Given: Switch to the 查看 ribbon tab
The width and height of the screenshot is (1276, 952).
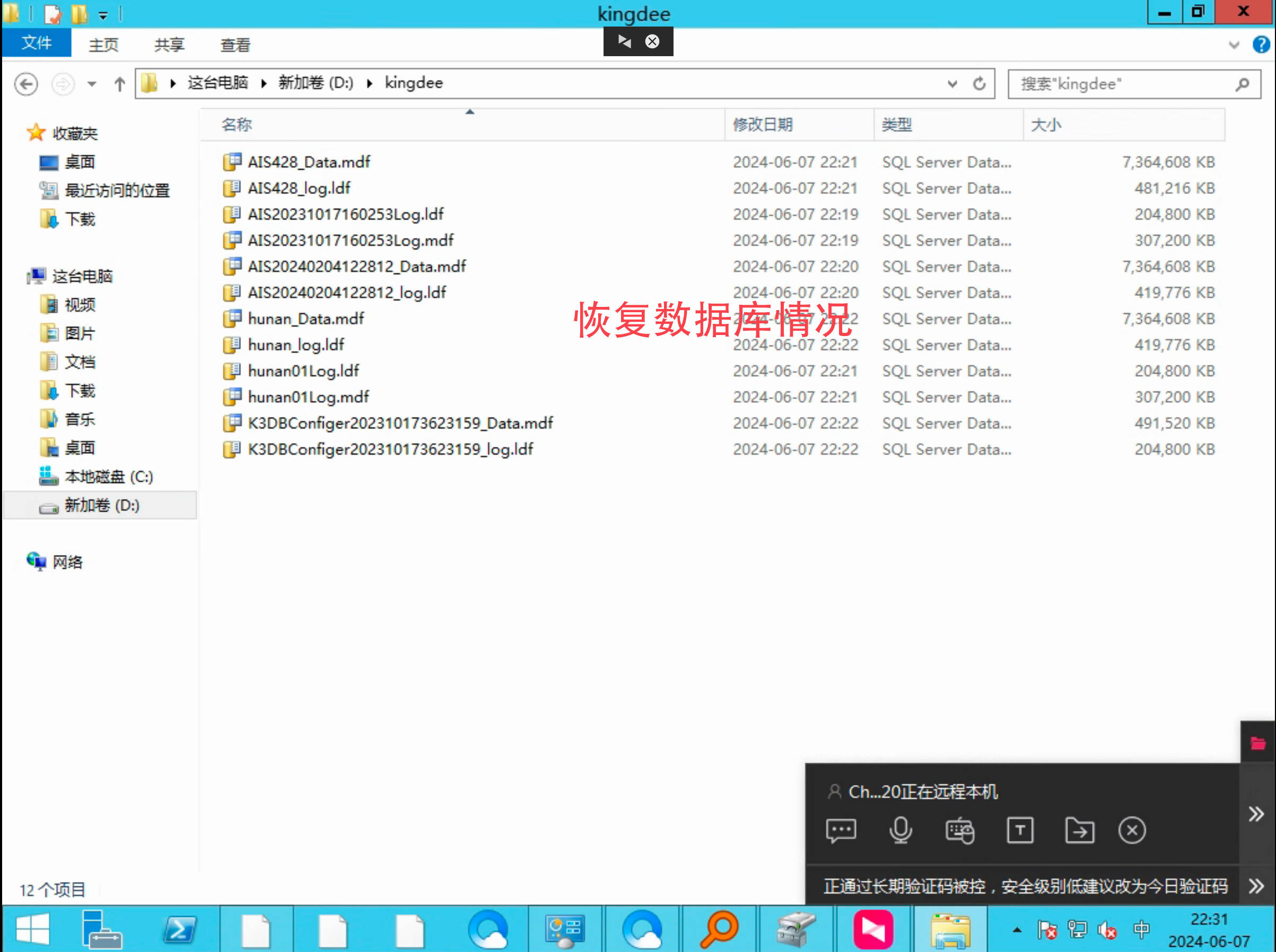Looking at the screenshot, I should point(235,45).
